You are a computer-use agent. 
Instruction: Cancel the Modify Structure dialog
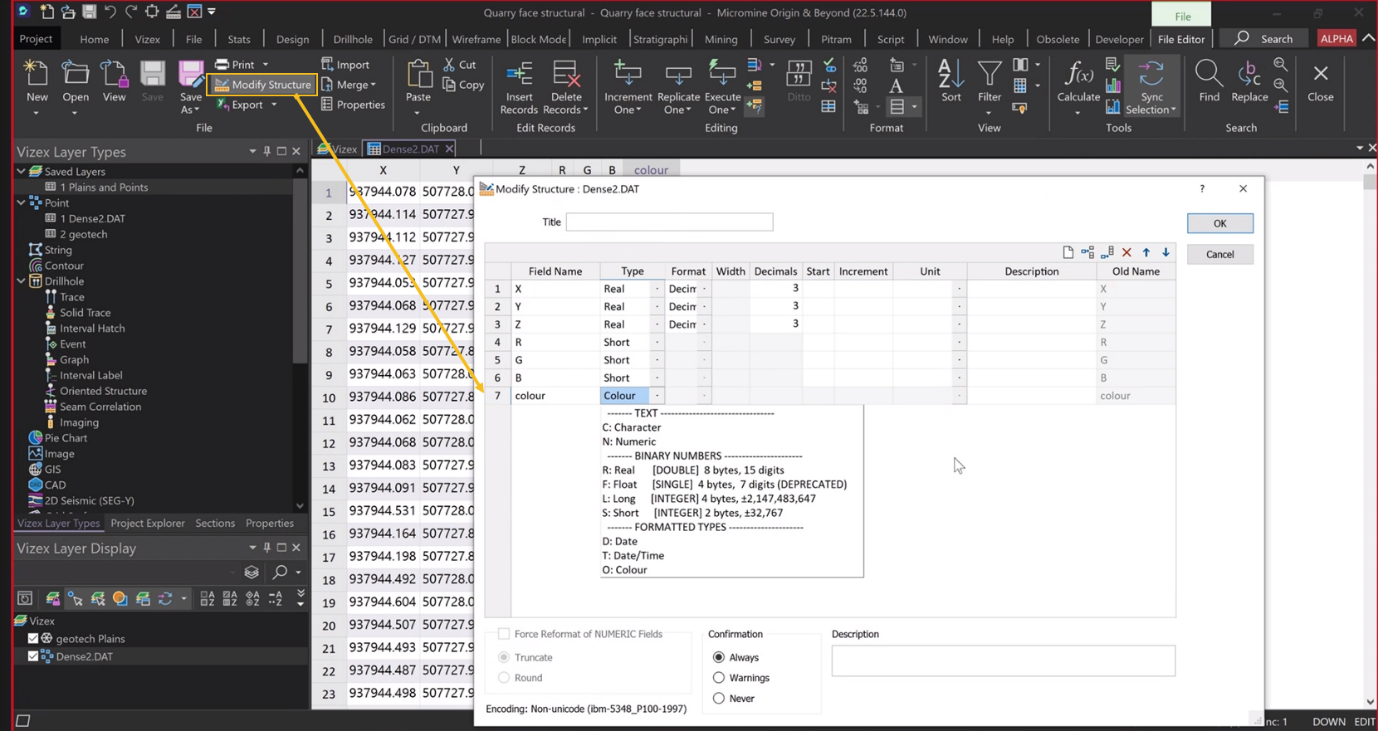(x=1219, y=254)
